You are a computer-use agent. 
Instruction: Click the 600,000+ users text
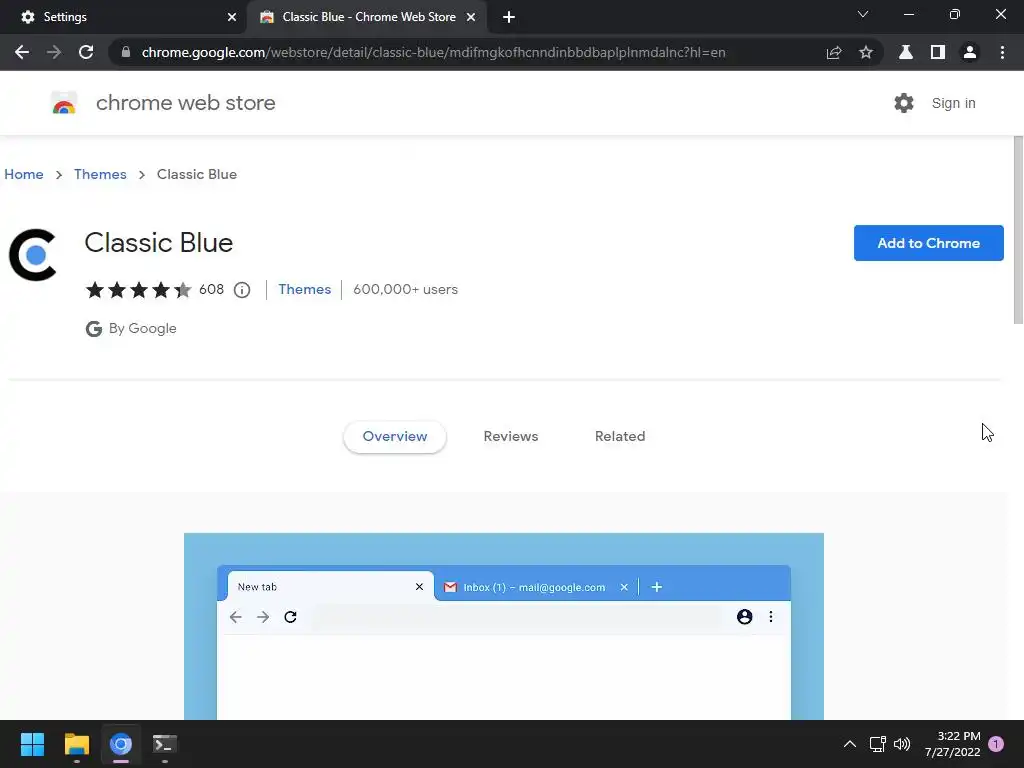406,289
